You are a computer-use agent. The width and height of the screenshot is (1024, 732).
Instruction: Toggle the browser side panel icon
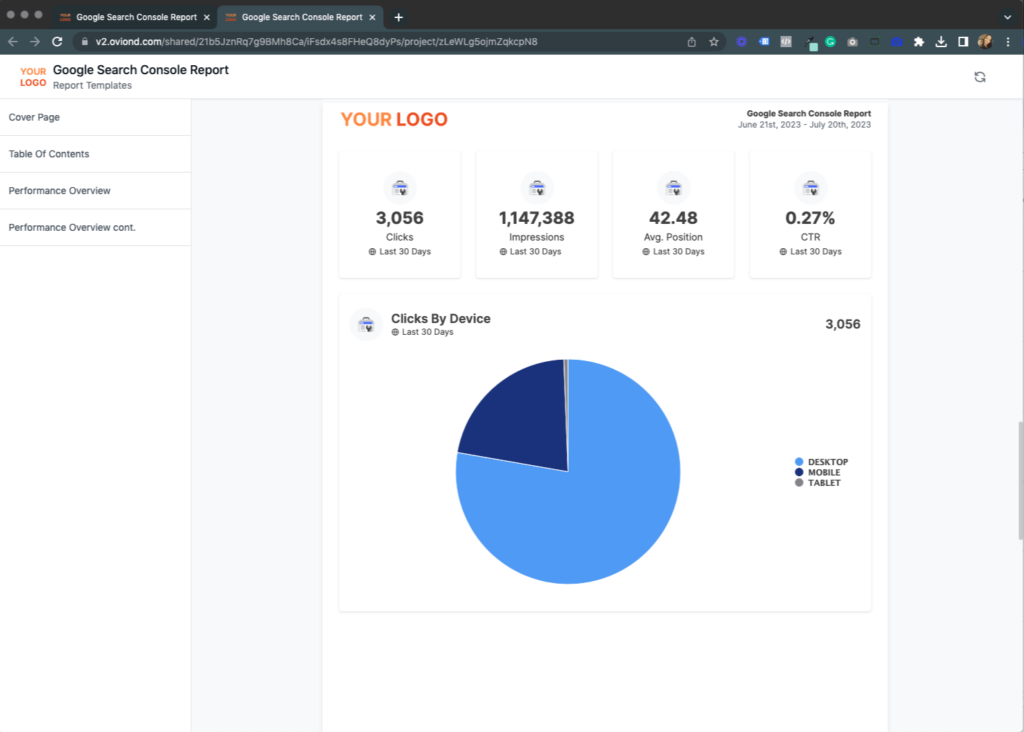pyautogui.click(x=963, y=42)
